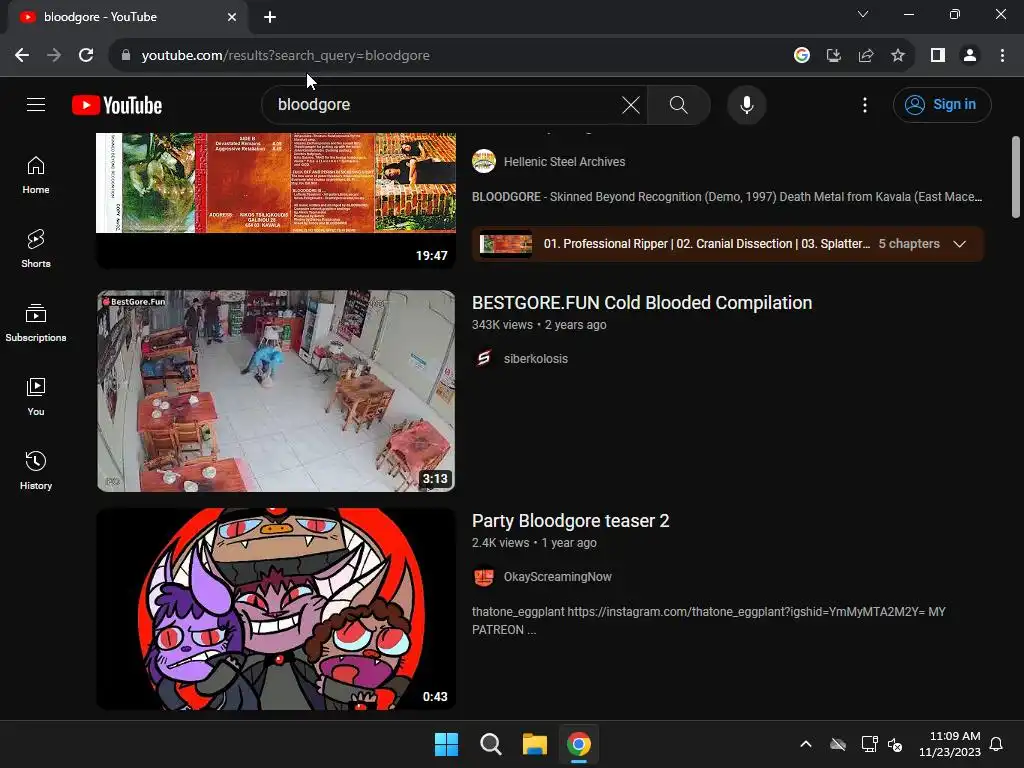Click the install app icon in address bar
Image resolution: width=1024 pixels, height=768 pixels.
coord(834,56)
